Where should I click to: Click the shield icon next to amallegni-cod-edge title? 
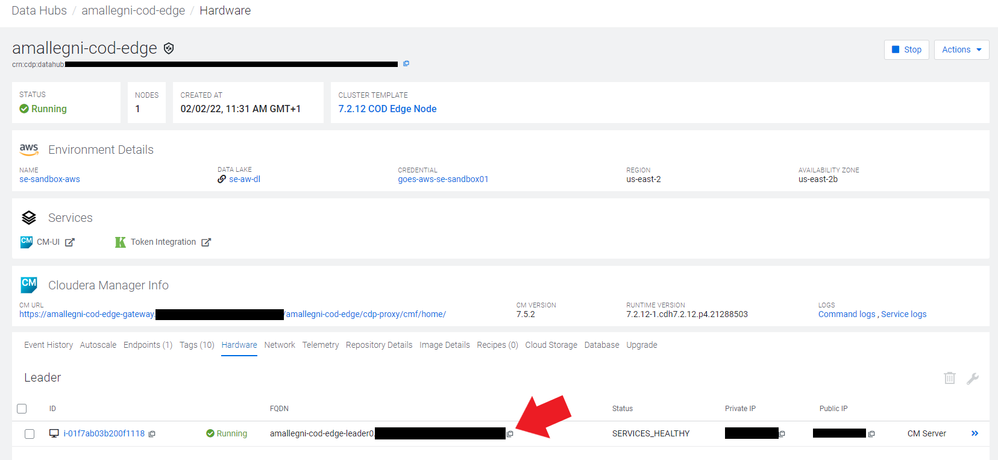pos(169,48)
